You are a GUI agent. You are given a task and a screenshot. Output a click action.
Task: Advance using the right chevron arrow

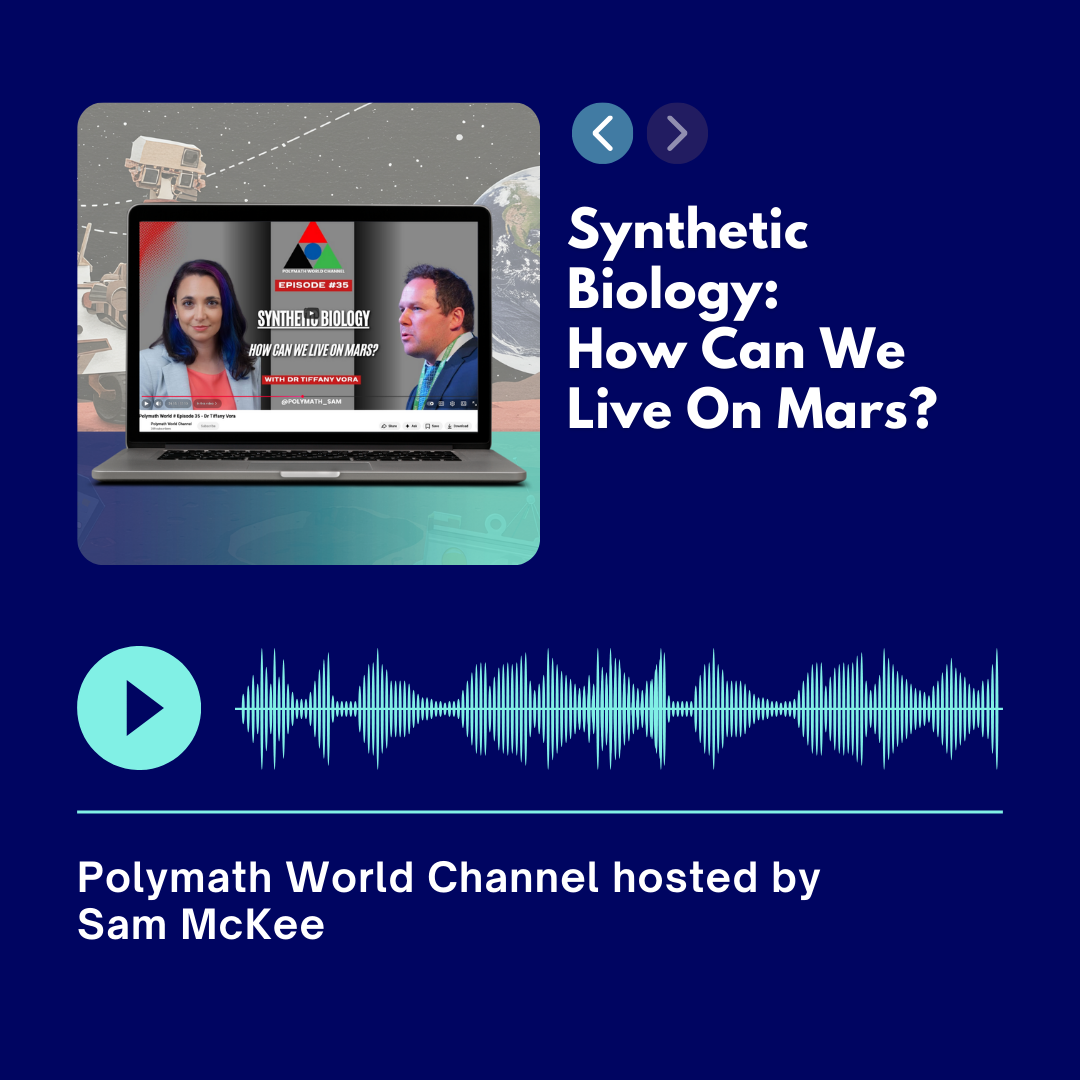[x=677, y=133]
